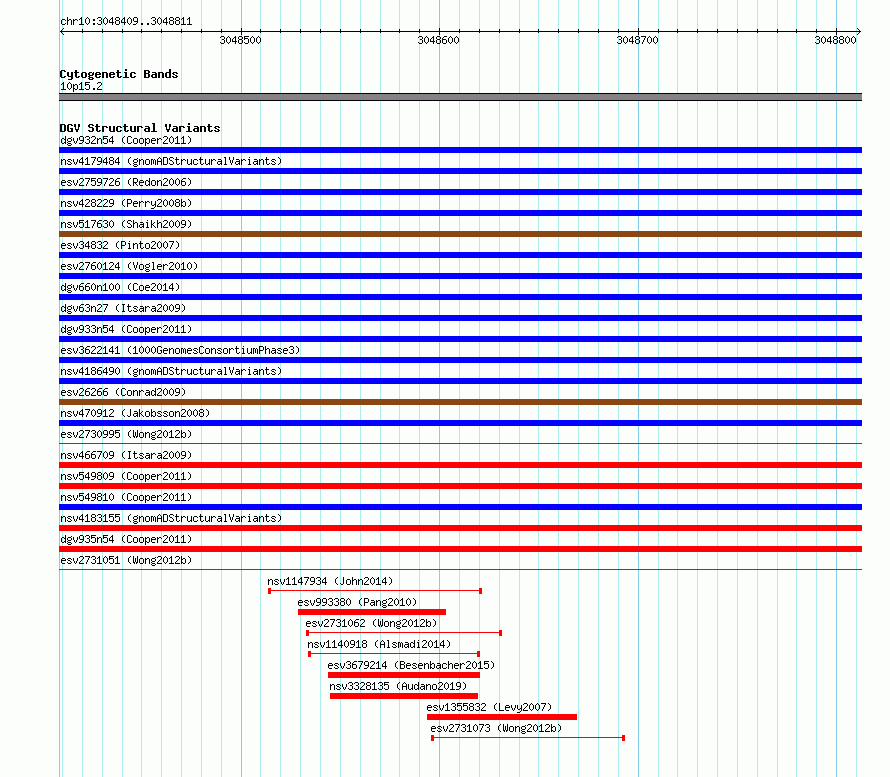Select variant esv2760124 (Vogler2010) label
The image size is (890, 777).
point(129,266)
